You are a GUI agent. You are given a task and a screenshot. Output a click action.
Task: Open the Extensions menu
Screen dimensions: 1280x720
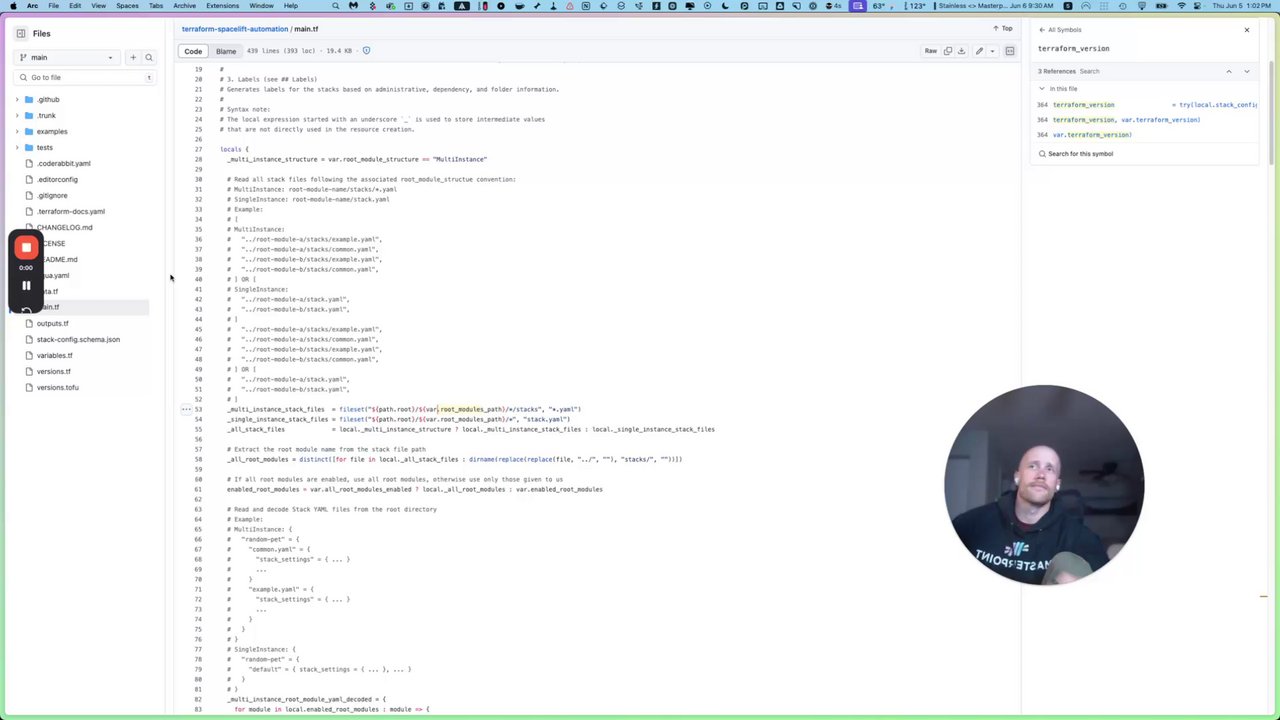point(222,5)
